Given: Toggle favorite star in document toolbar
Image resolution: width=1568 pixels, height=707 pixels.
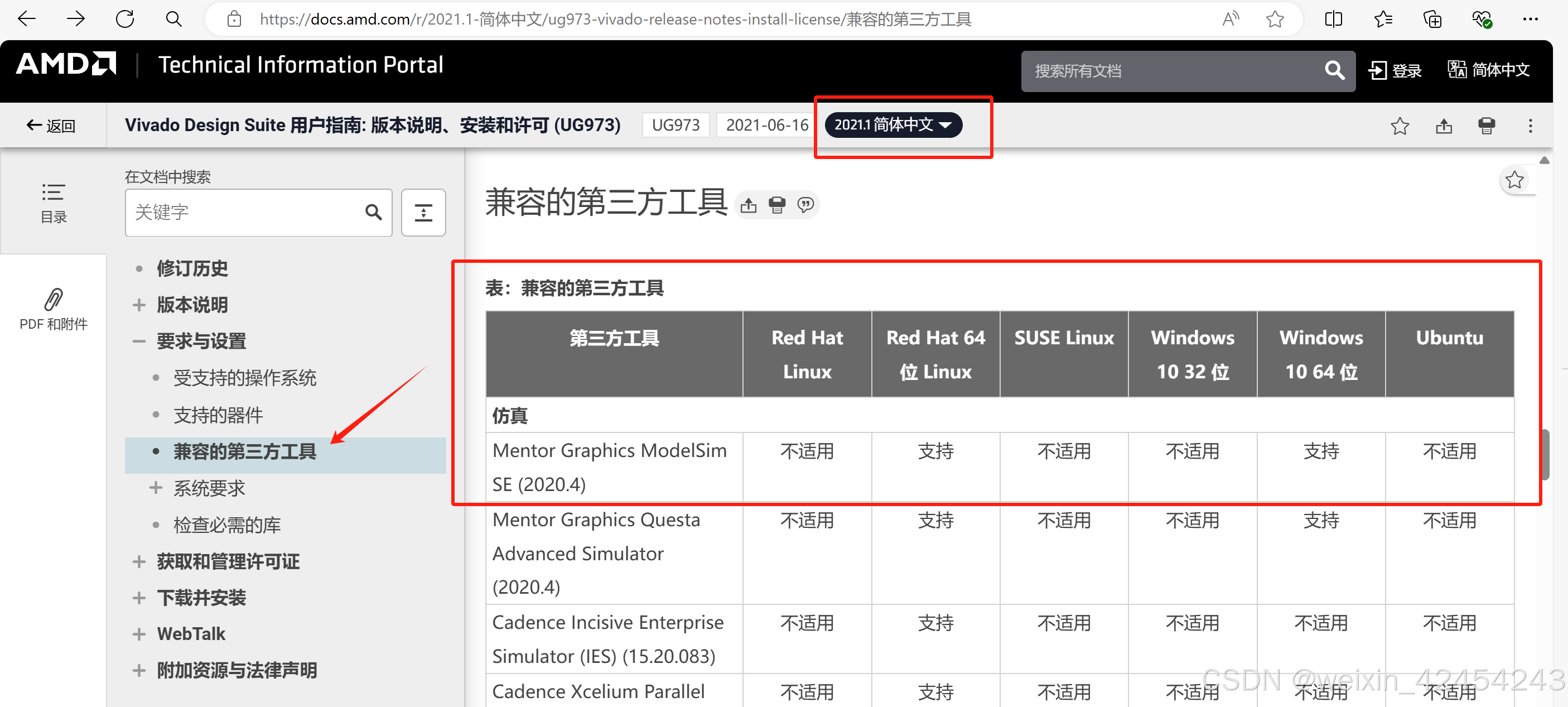Looking at the screenshot, I should click(1400, 126).
